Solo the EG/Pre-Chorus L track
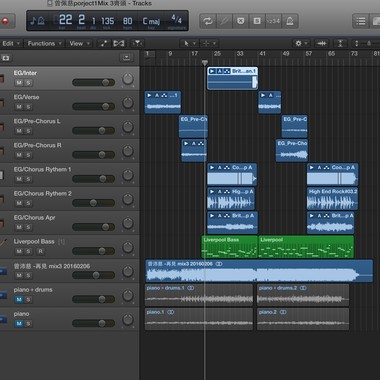Screen dimensions: 380x380 pos(28,131)
